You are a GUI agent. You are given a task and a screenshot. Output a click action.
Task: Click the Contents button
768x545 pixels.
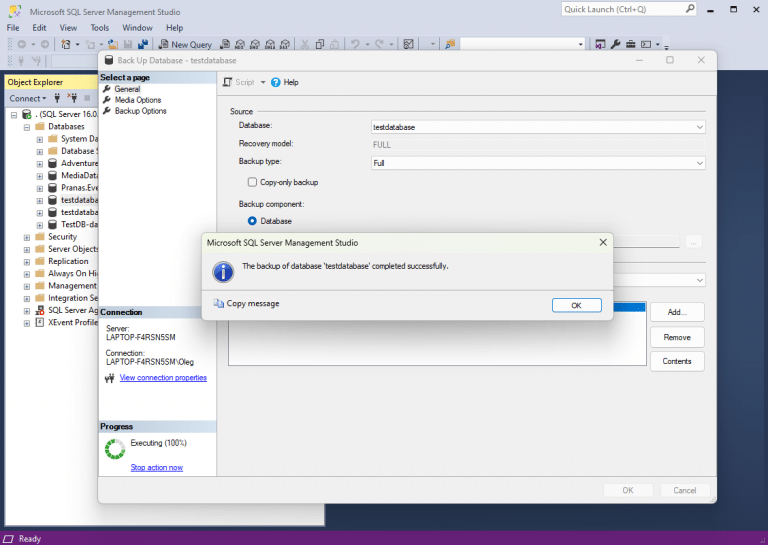point(677,361)
